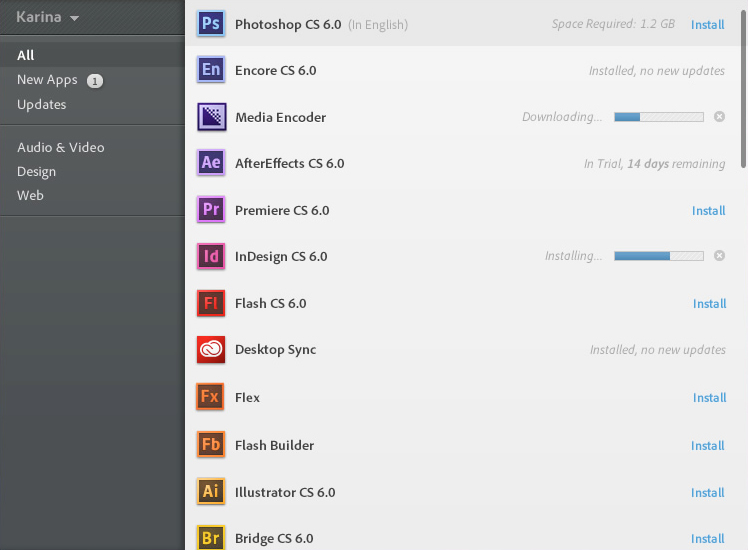The height and width of the screenshot is (550, 748).
Task: Click the Desktop Sync Creative Cloud icon
Action: tap(211, 350)
